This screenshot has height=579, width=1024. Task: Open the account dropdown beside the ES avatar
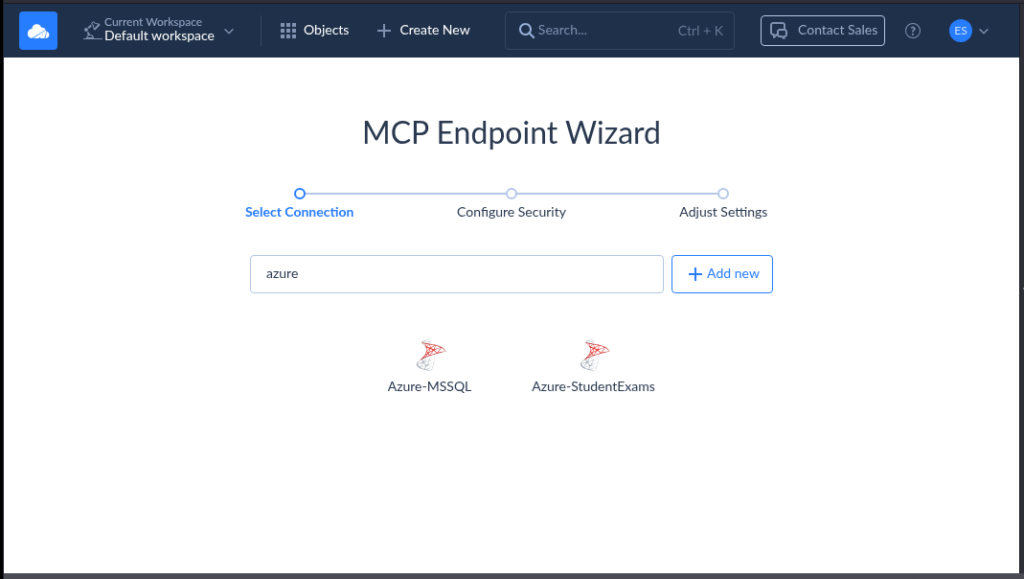click(984, 31)
